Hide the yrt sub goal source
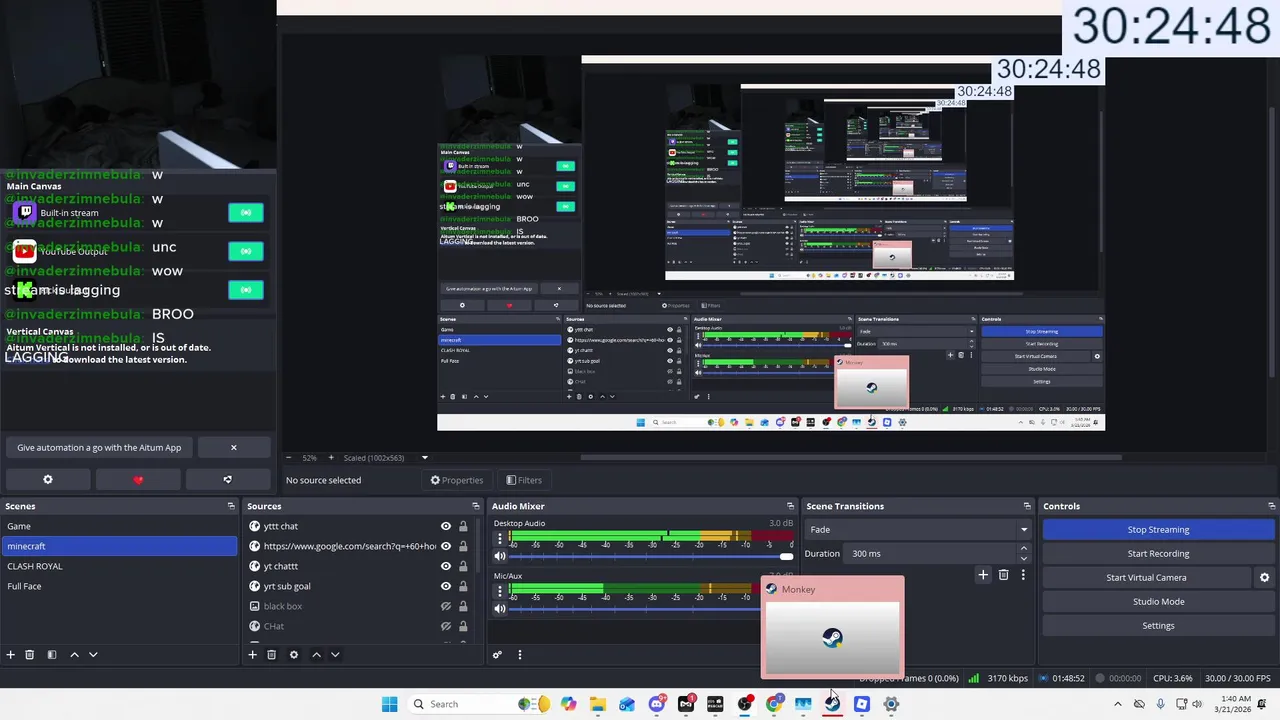The width and height of the screenshot is (1280, 720). tap(446, 586)
